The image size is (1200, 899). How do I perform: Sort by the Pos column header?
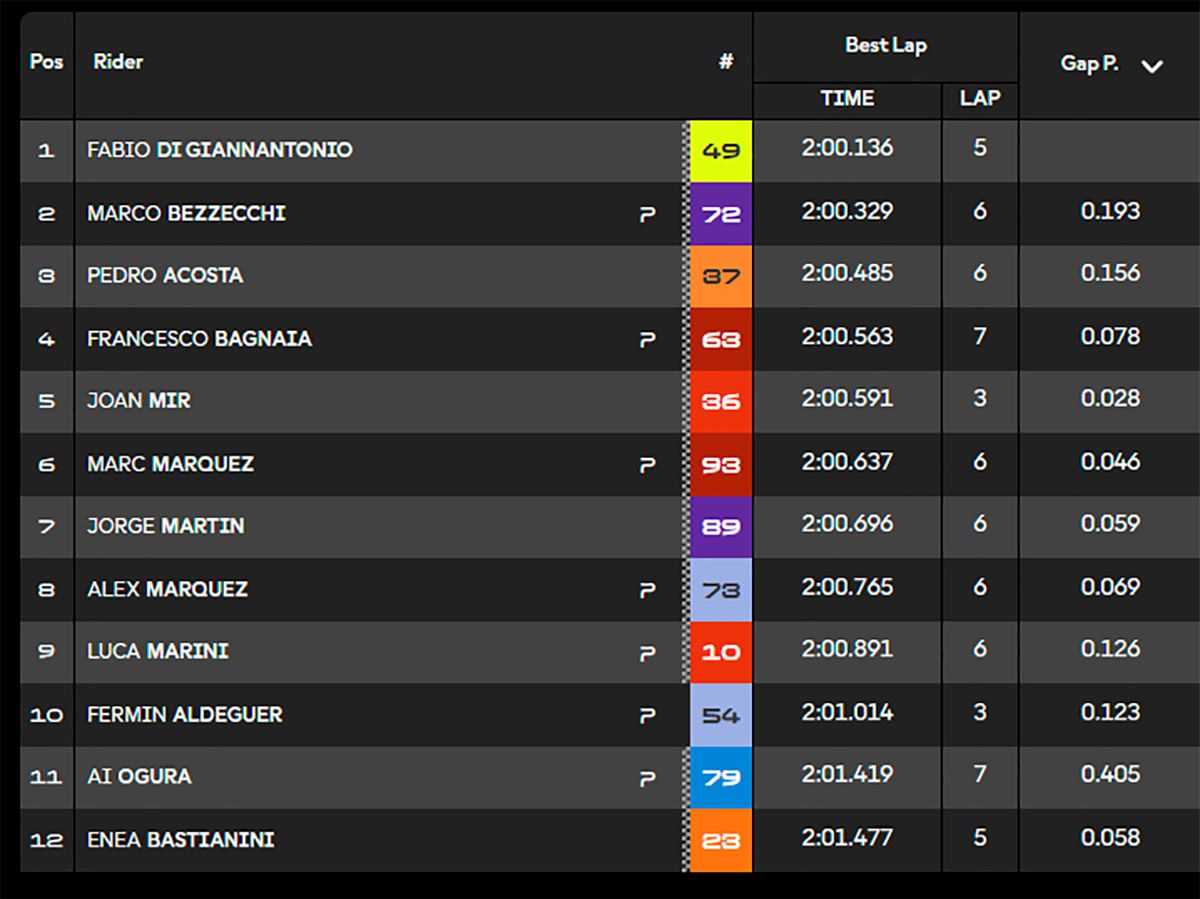pyautogui.click(x=46, y=62)
